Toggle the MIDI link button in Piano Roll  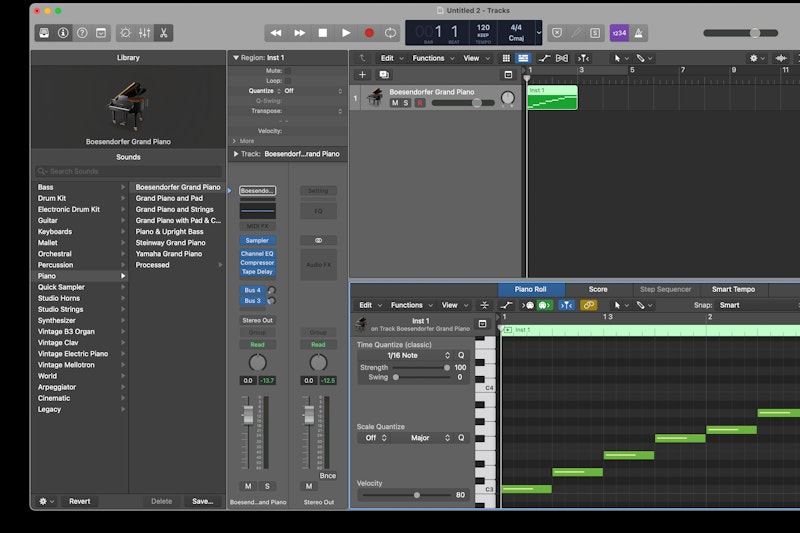589,305
